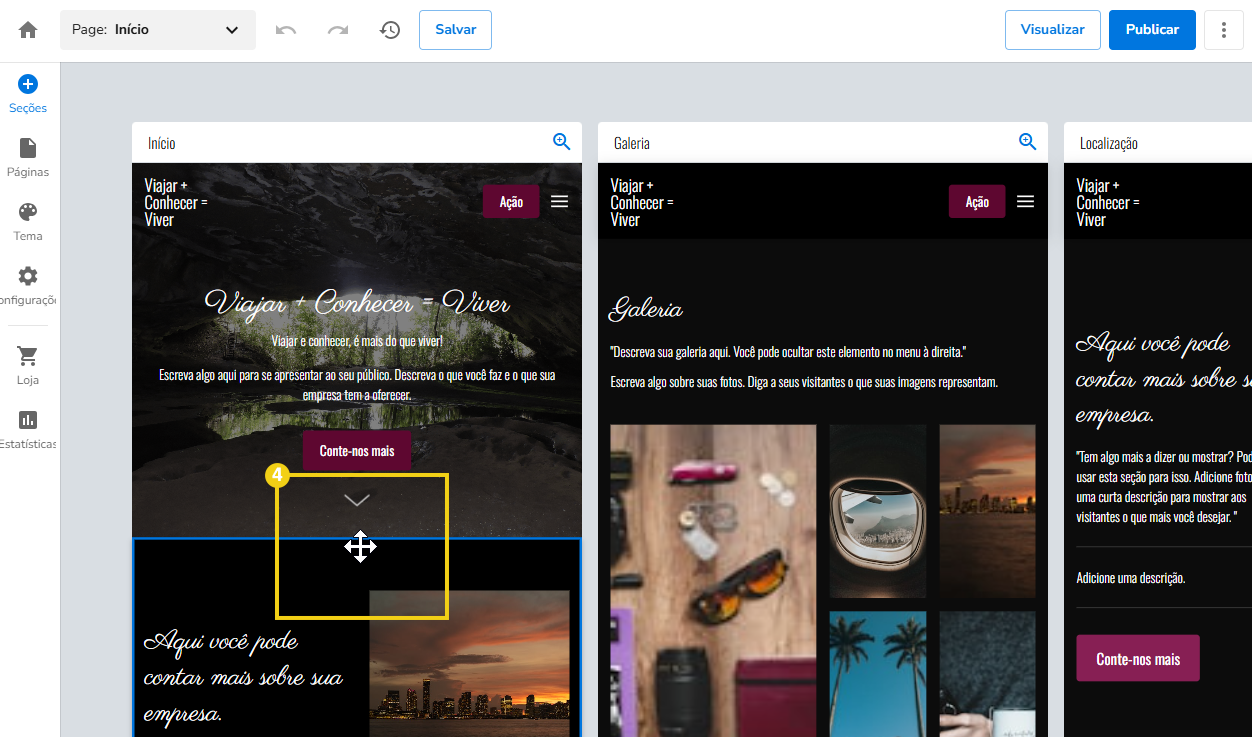
Task: Grab the section move handle icon
Action: coord(360,547)
